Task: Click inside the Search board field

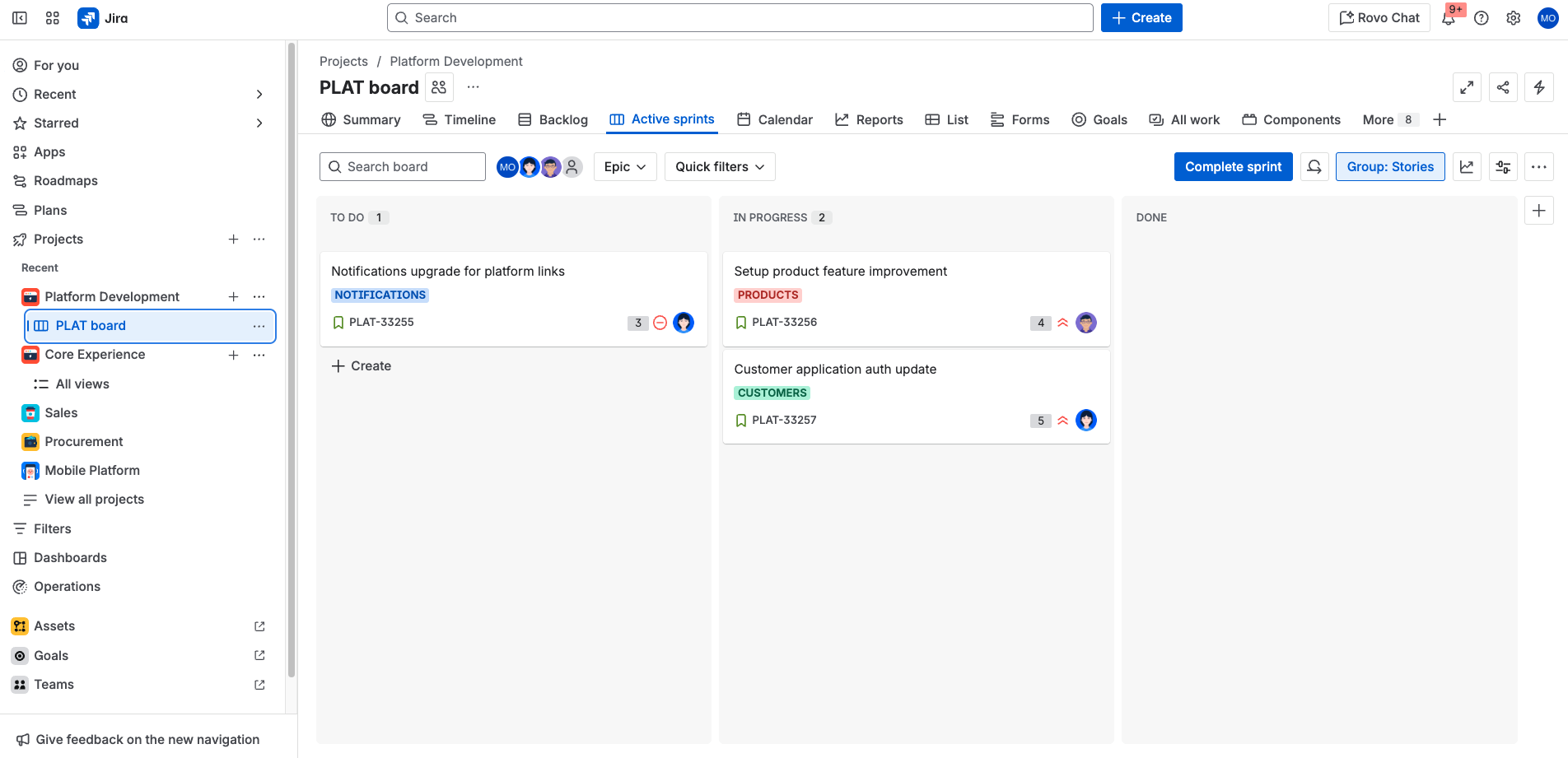Action: pyautogui.click(x=403, y=166)
